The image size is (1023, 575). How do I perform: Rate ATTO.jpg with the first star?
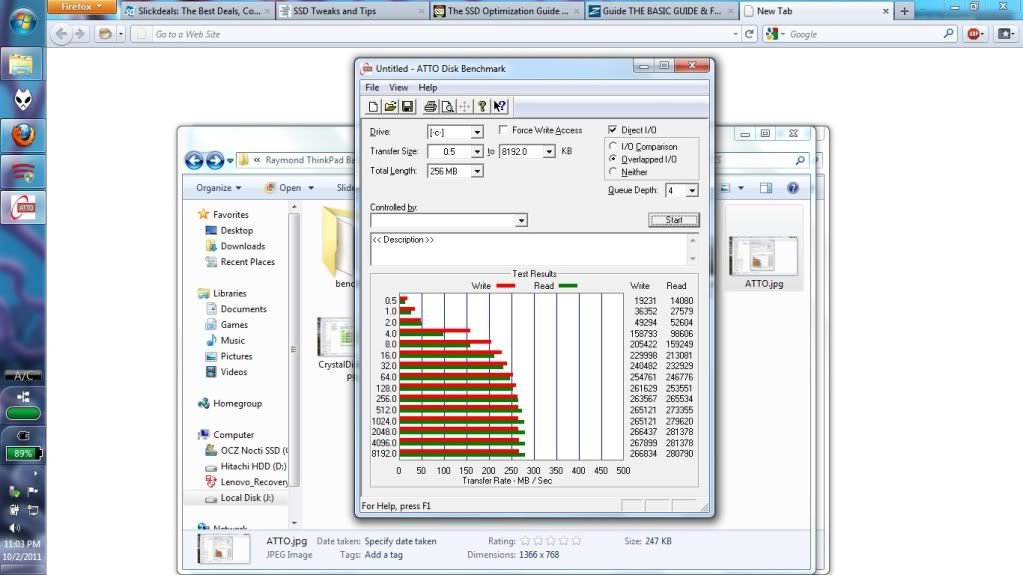click(x=525, y=541)
